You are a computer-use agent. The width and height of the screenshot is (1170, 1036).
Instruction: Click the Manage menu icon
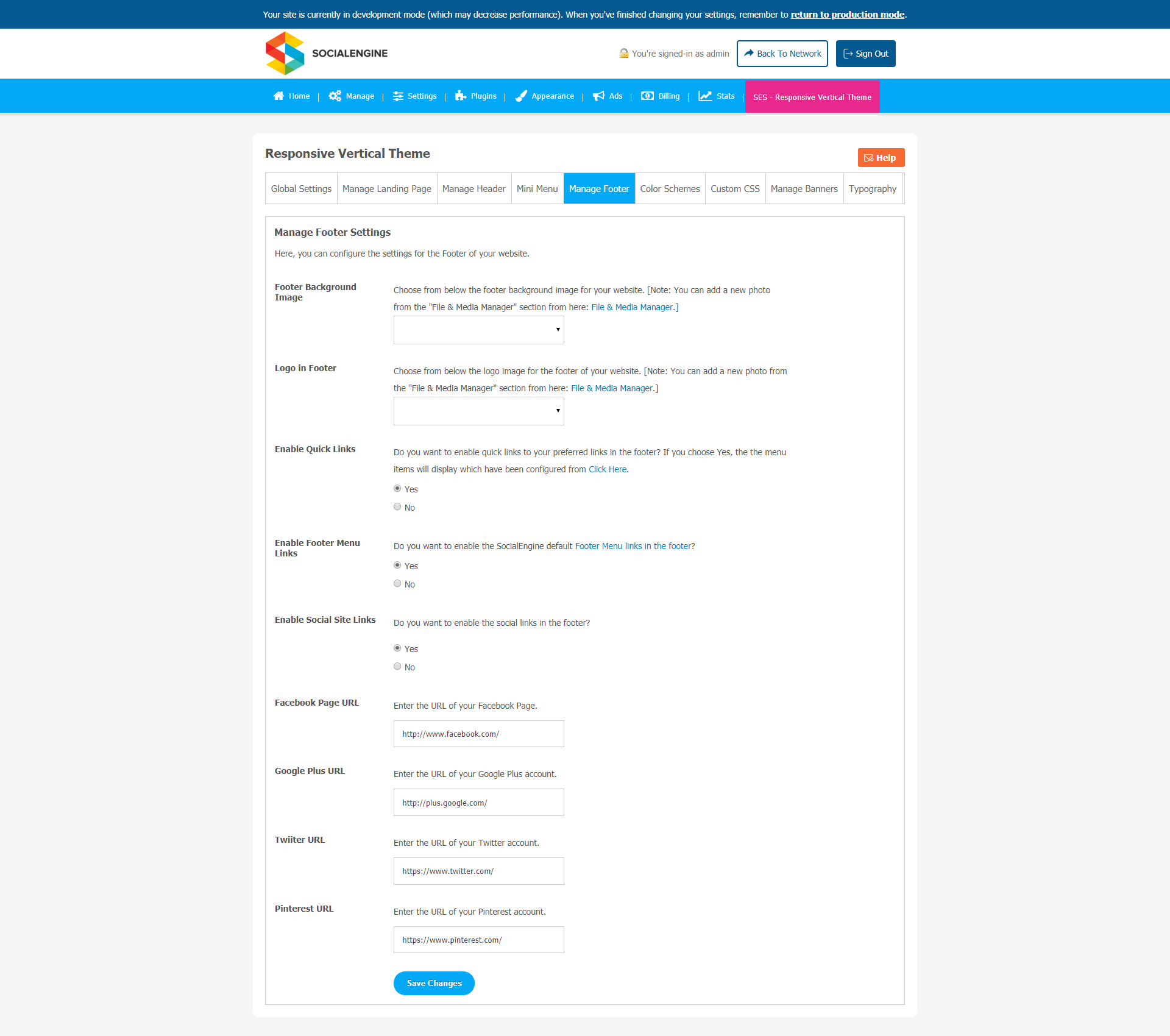pos(335,96)
